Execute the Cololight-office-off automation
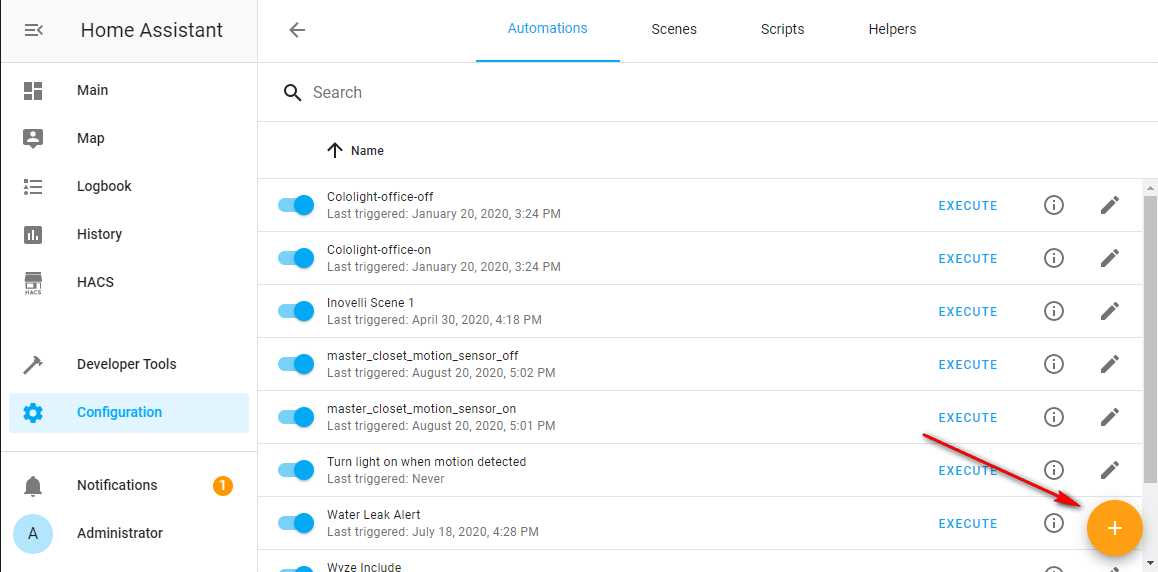 click(x=967, y=206)
